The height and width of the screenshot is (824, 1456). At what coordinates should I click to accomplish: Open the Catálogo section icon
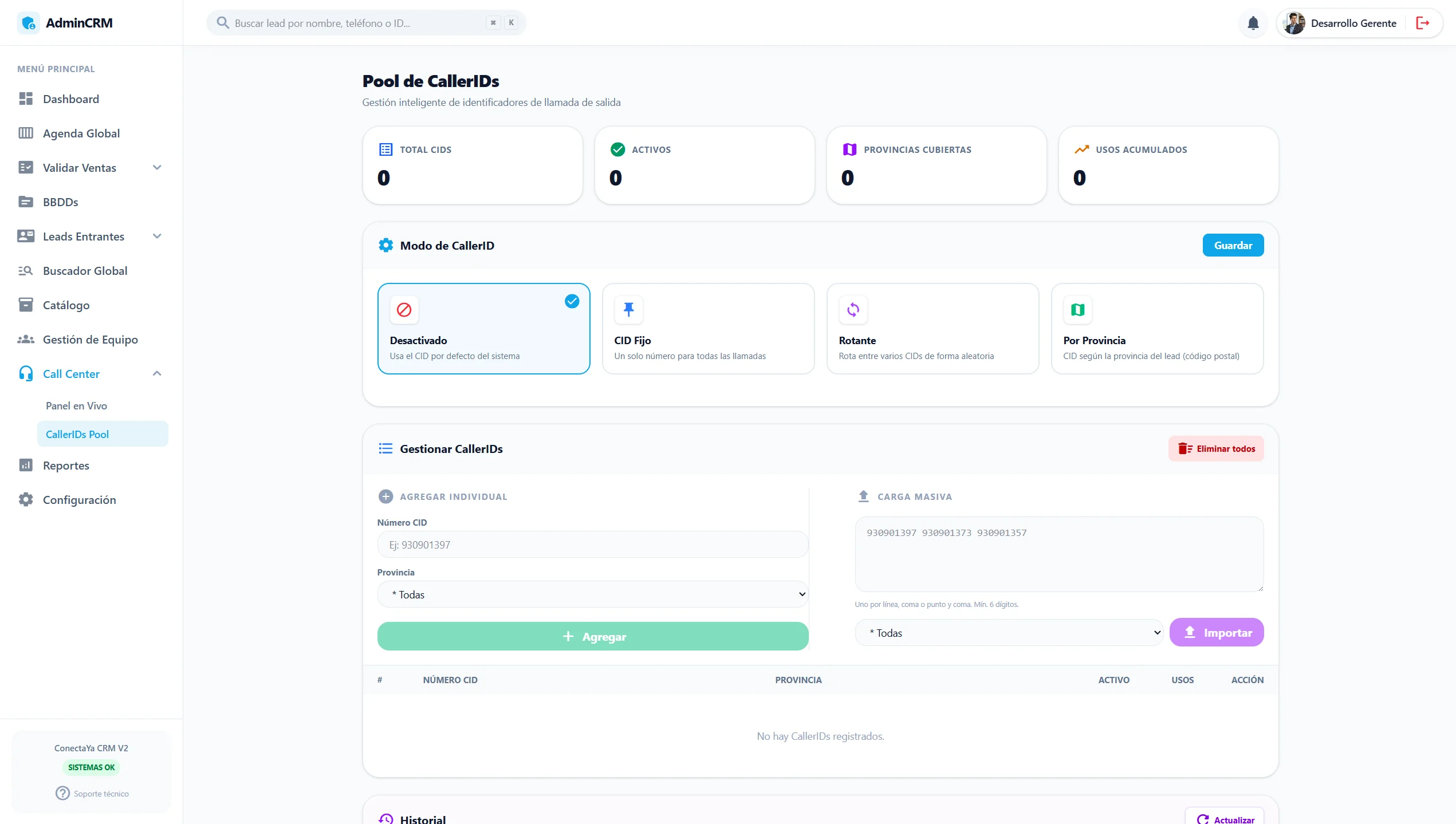(x=26, y=305)
